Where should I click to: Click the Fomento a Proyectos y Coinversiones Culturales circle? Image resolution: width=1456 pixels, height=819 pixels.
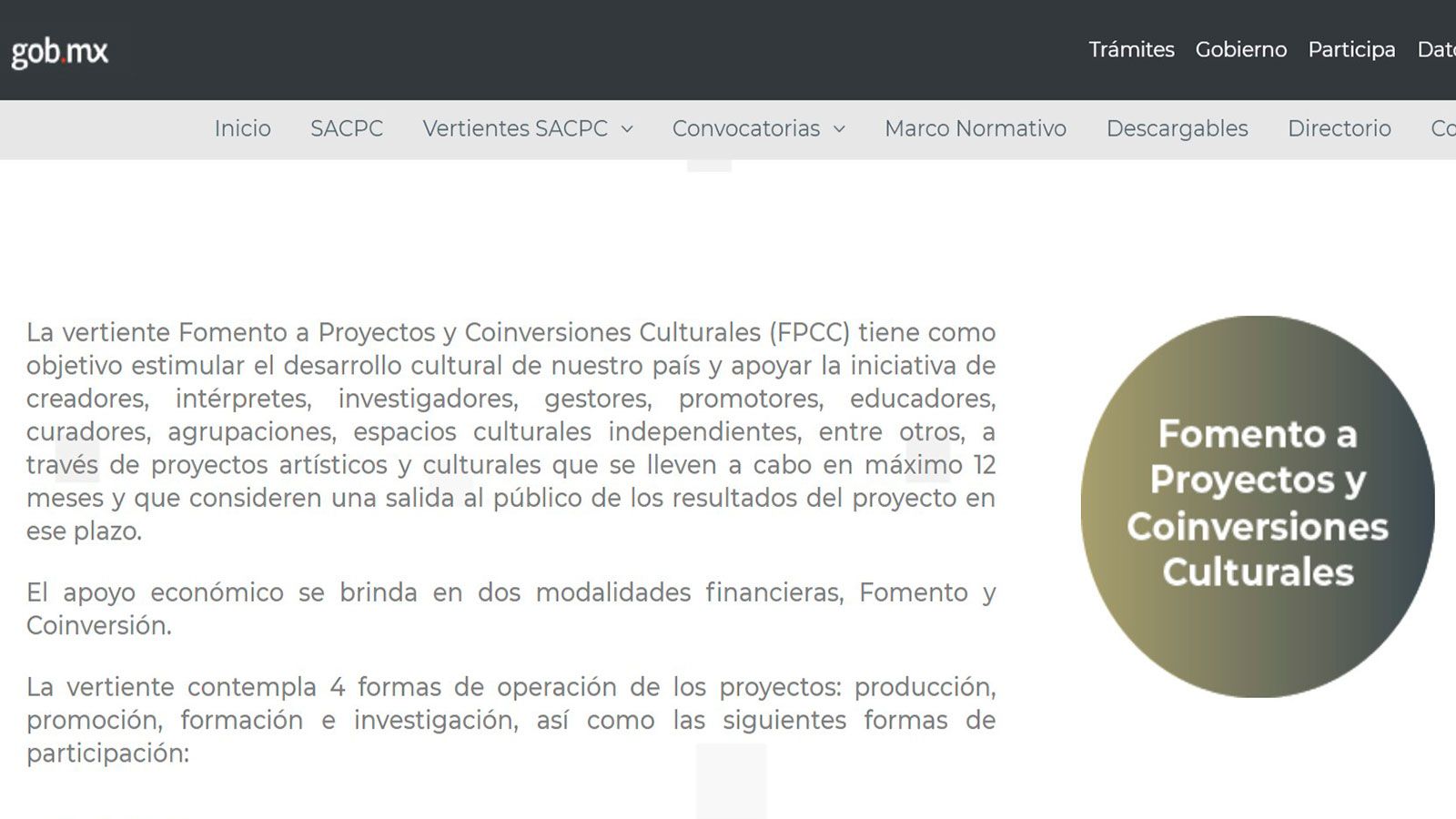coord(1258,506)
